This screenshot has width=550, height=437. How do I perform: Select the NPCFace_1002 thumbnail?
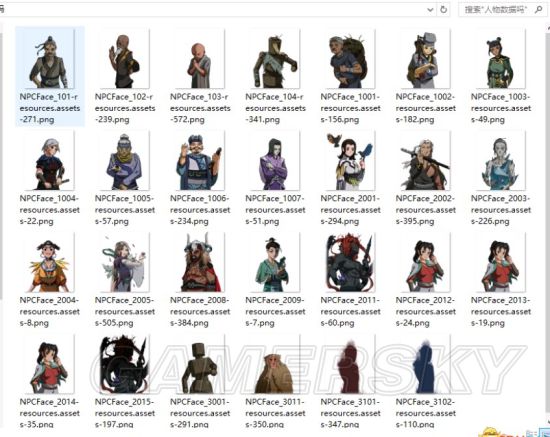pyautogui.click(x=425, y=59)
